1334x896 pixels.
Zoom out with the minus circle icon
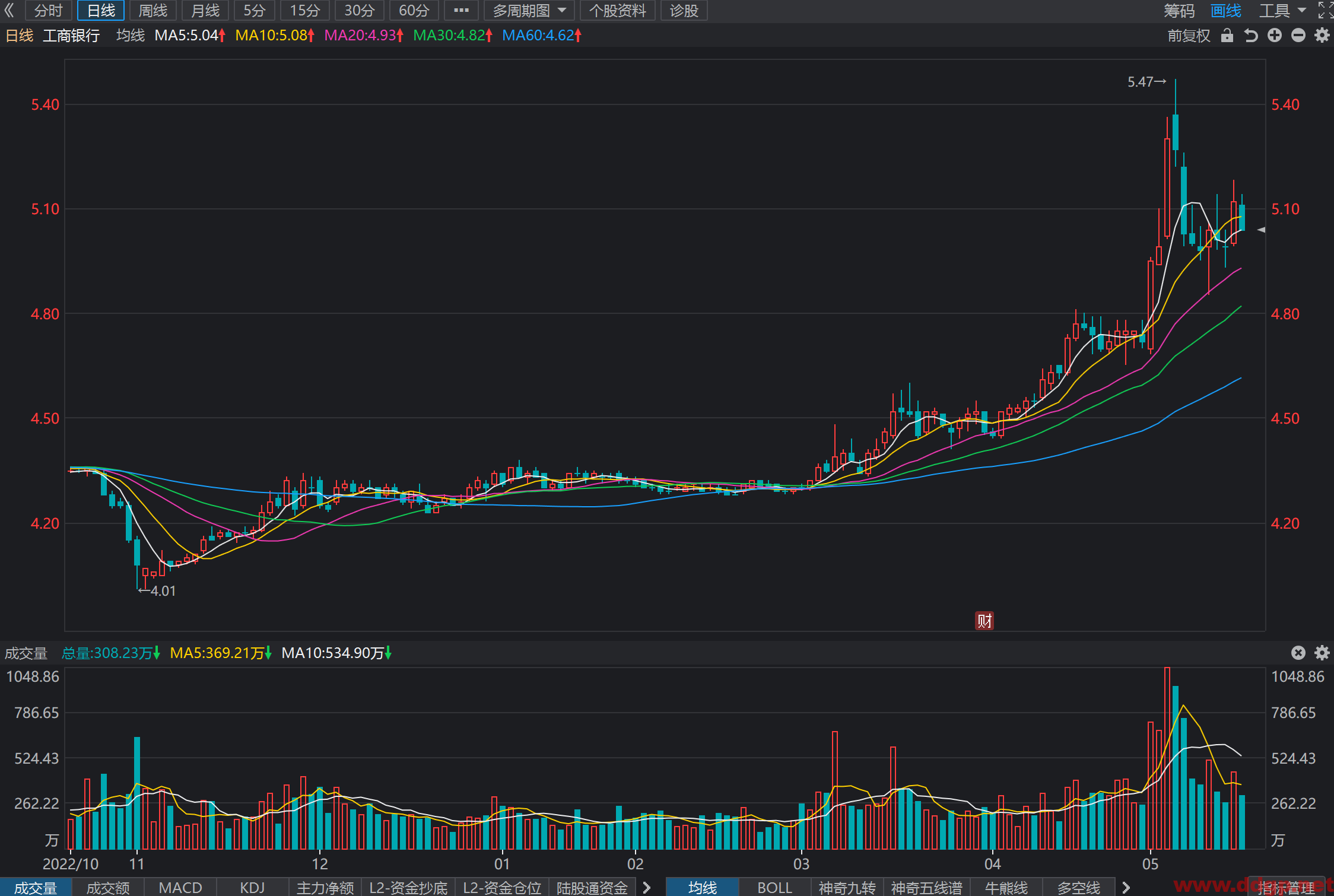[1298, 36]
